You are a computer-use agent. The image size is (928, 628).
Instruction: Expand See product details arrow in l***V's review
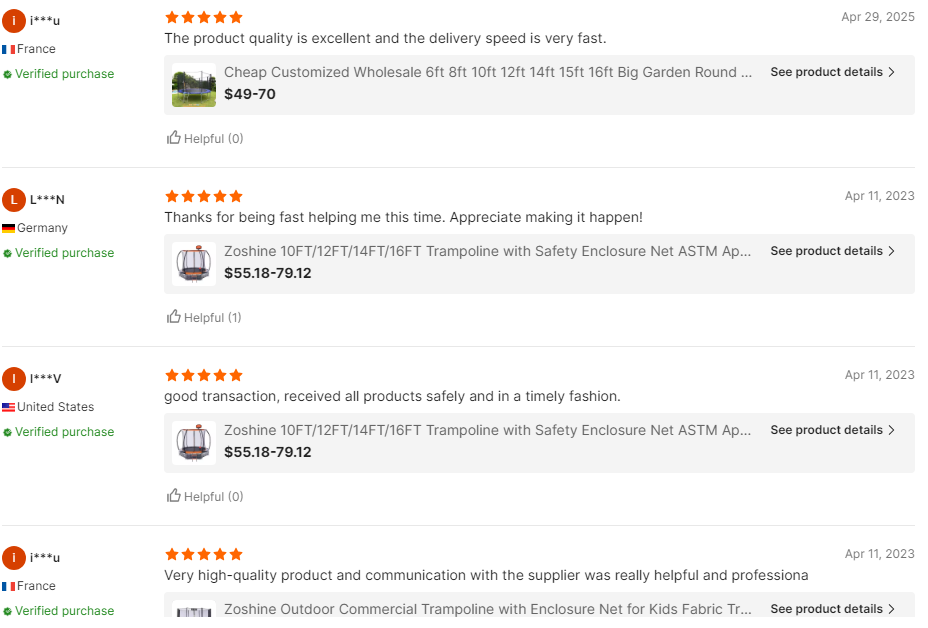[891, 430]
